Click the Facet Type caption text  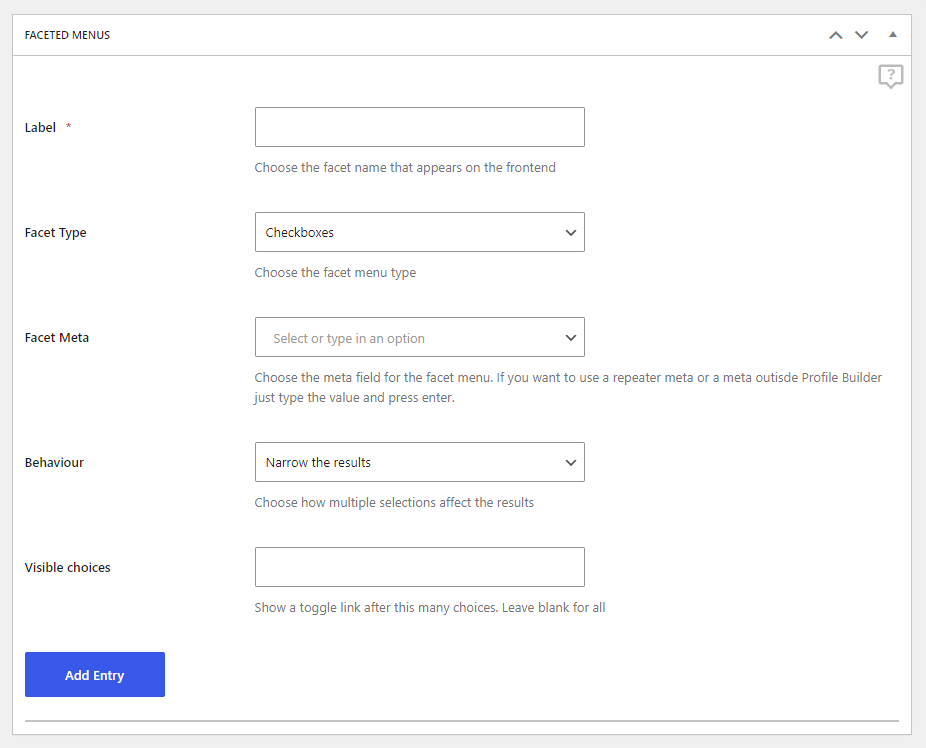tap(56, 233)
